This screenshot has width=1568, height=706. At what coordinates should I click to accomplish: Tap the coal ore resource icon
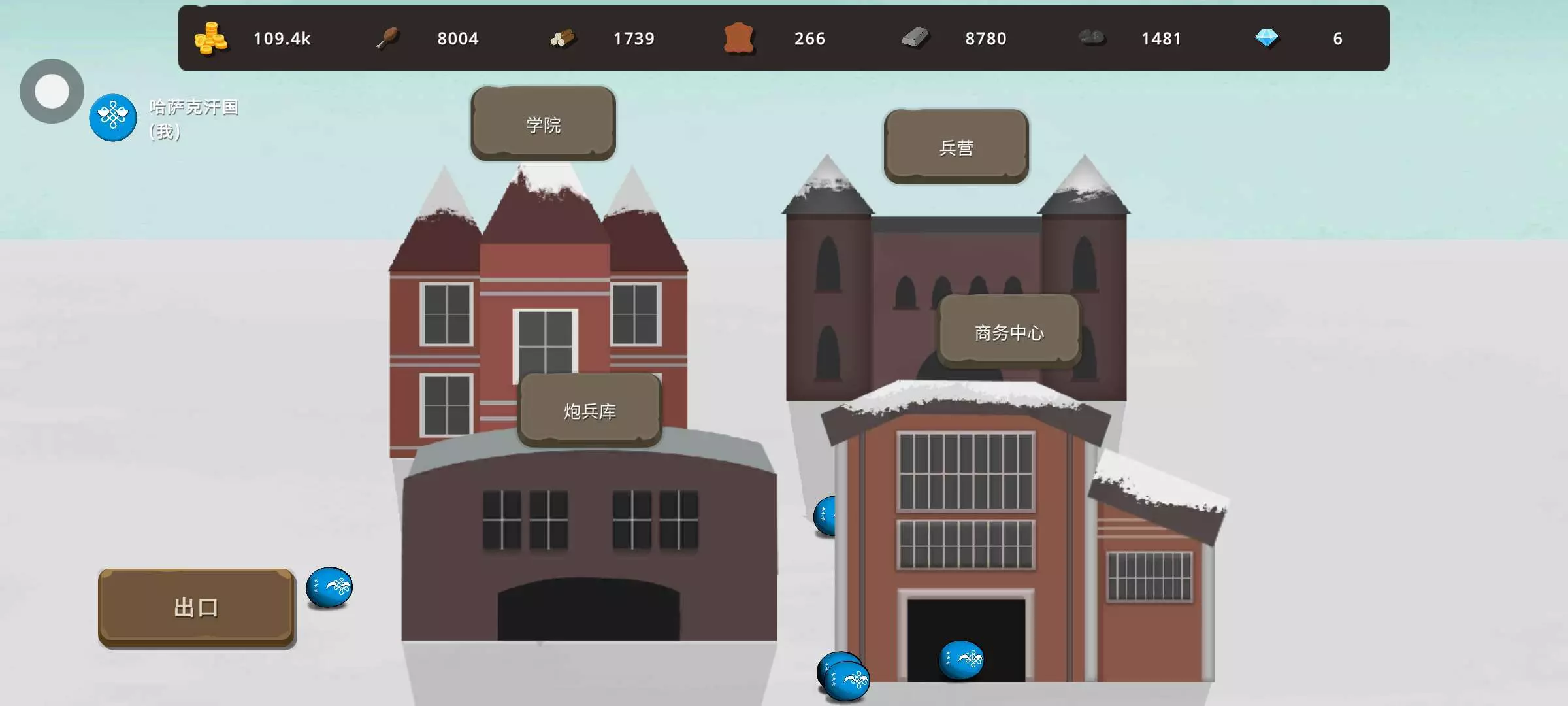[x=1091, y=38]
